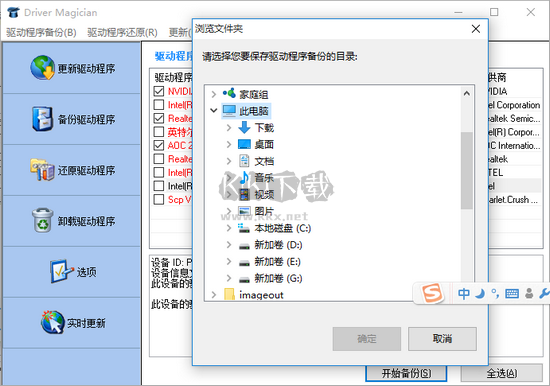Click the Music (音乐) note icon
Image resolution: width=550 pixels, height=386 pixels.
[x=244, y=178]
